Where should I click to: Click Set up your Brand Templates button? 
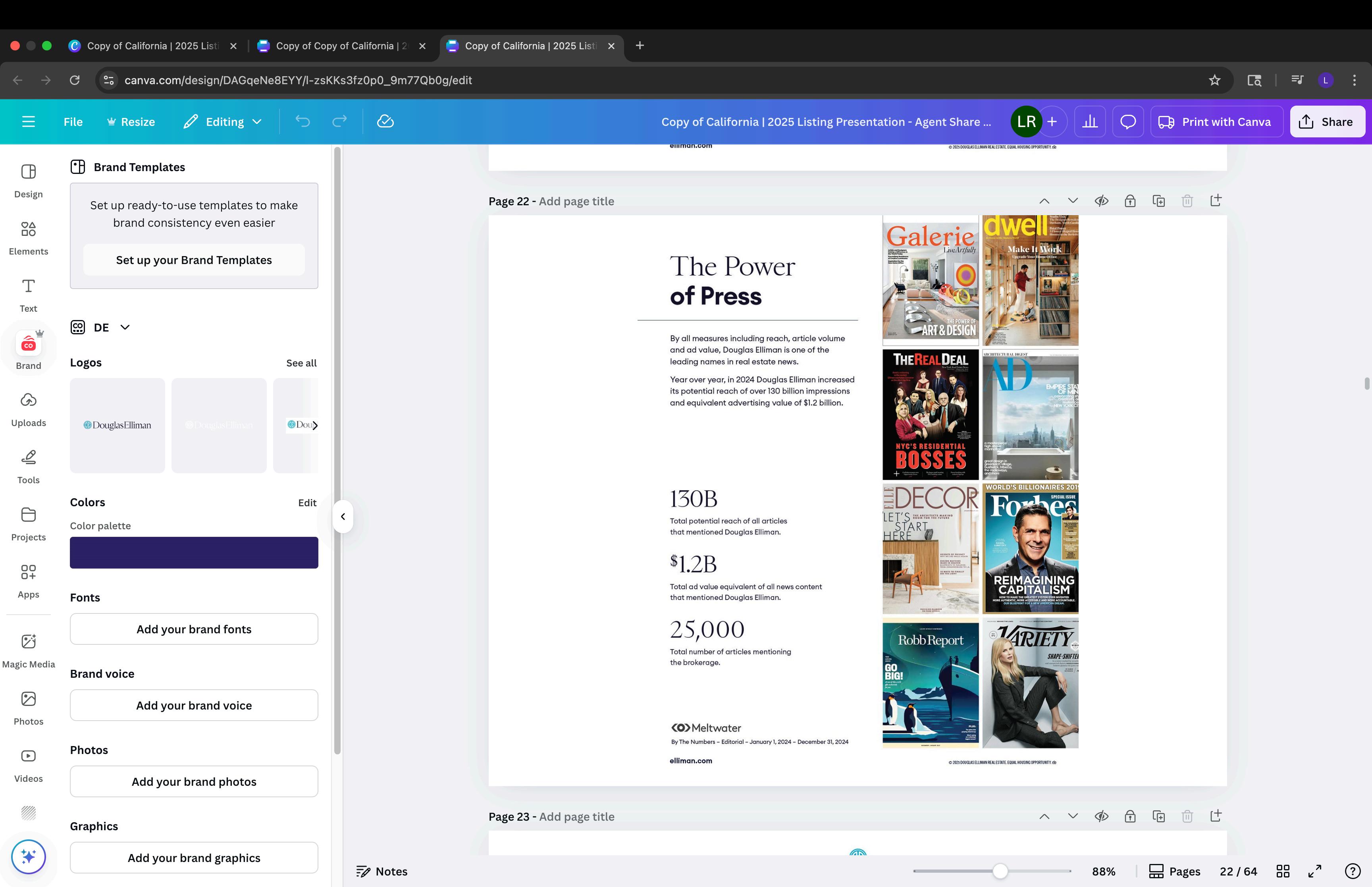[194, 260]
